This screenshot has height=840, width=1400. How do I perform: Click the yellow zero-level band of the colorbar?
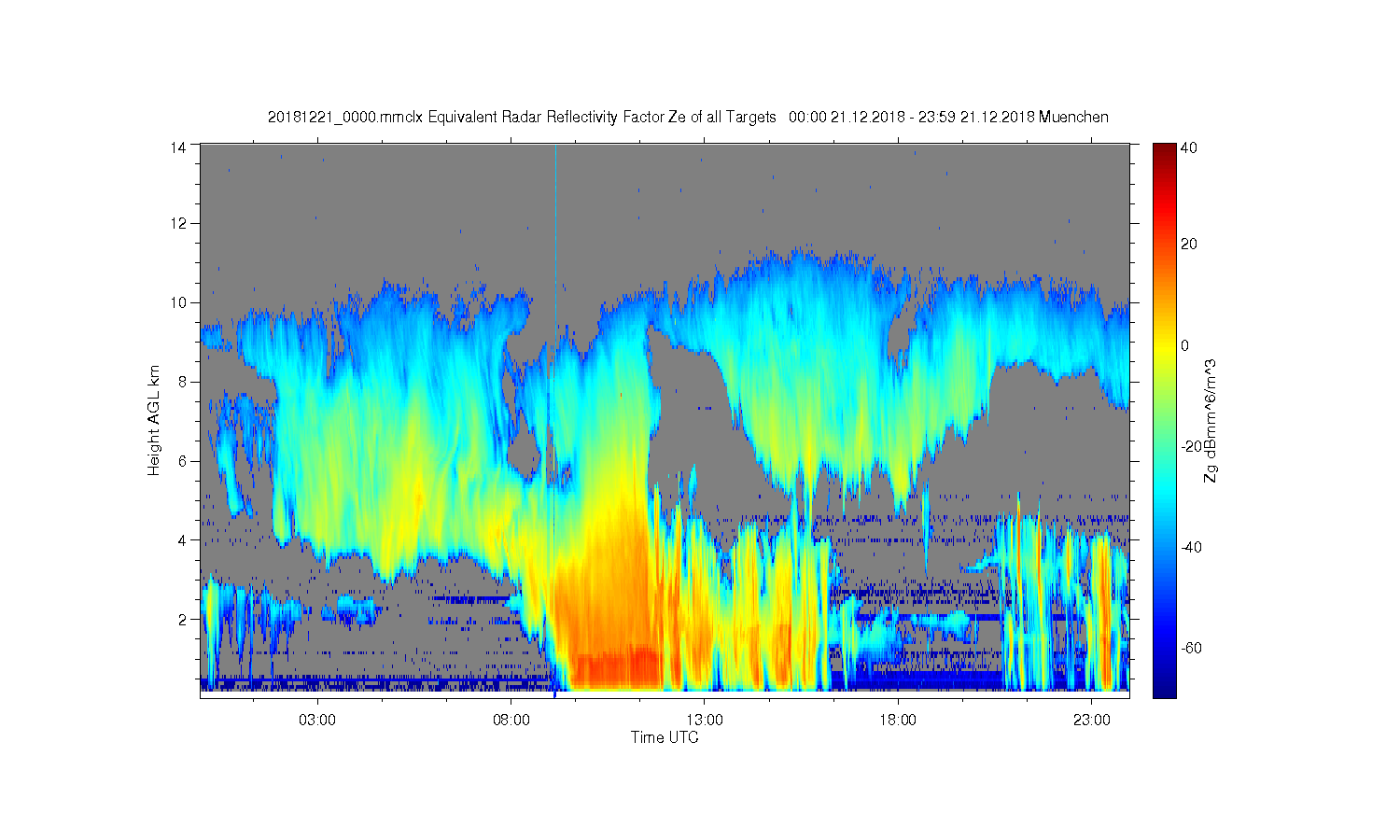coord(1164,345)
